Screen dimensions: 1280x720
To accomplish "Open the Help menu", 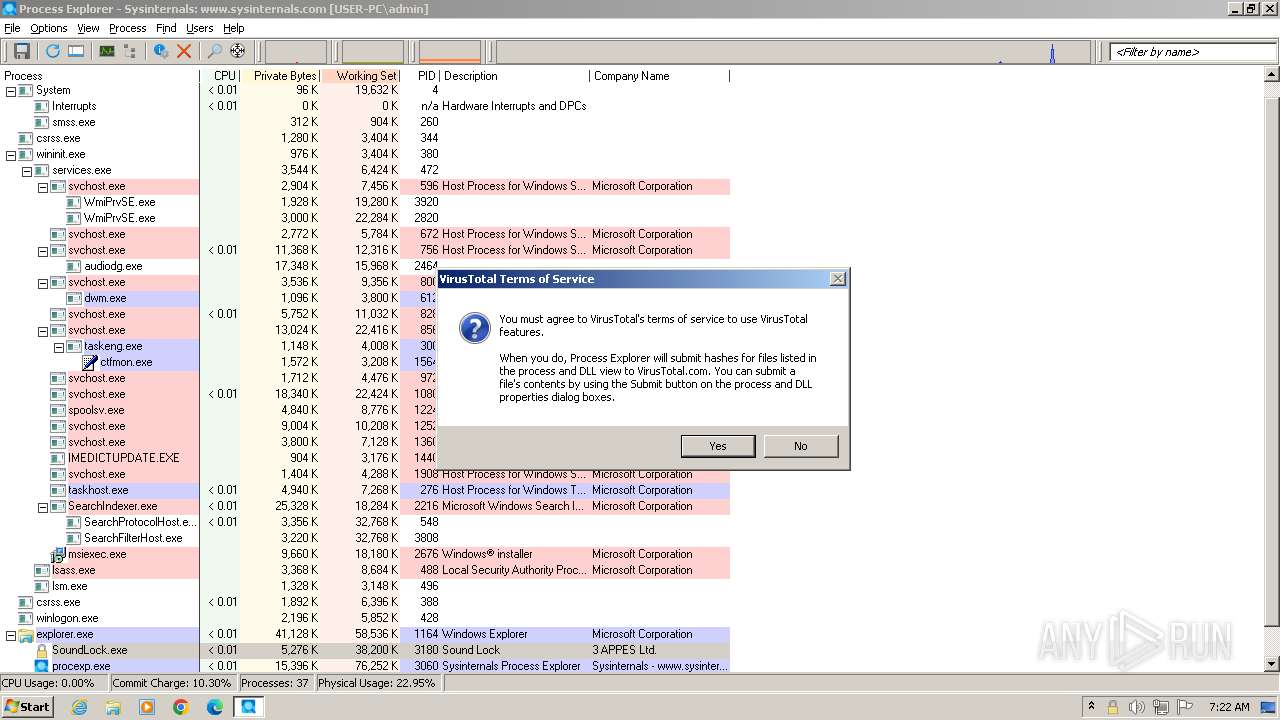I will [233, 28].
